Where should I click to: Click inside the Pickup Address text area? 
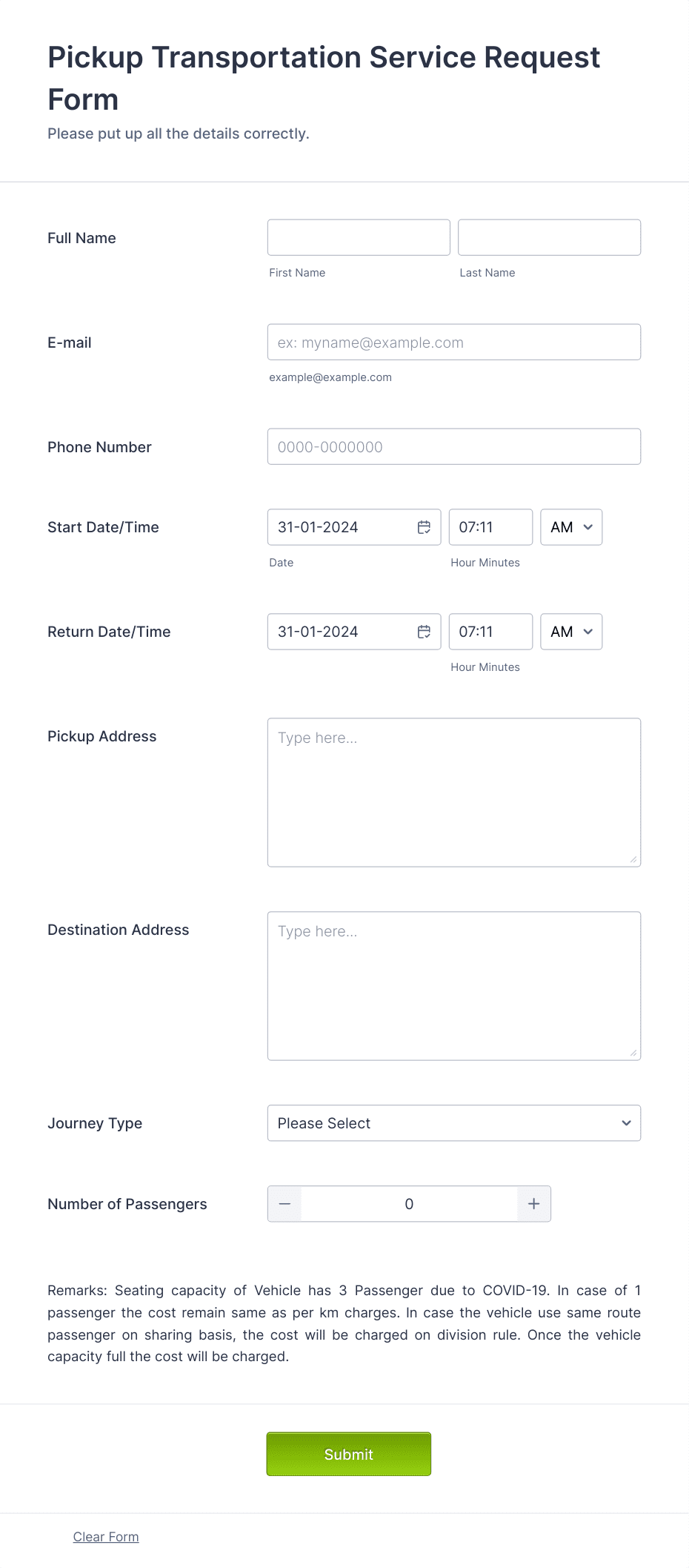(453, 790)
